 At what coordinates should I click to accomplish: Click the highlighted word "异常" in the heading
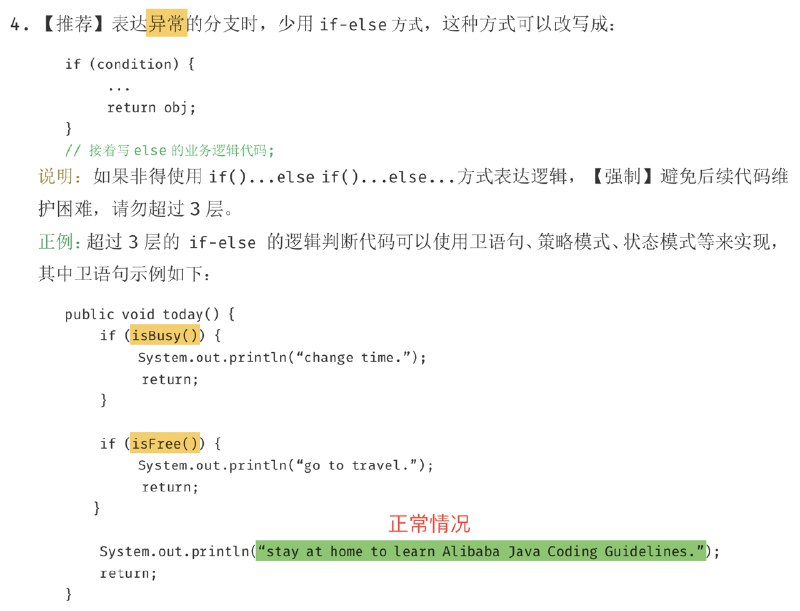(168, 25)
